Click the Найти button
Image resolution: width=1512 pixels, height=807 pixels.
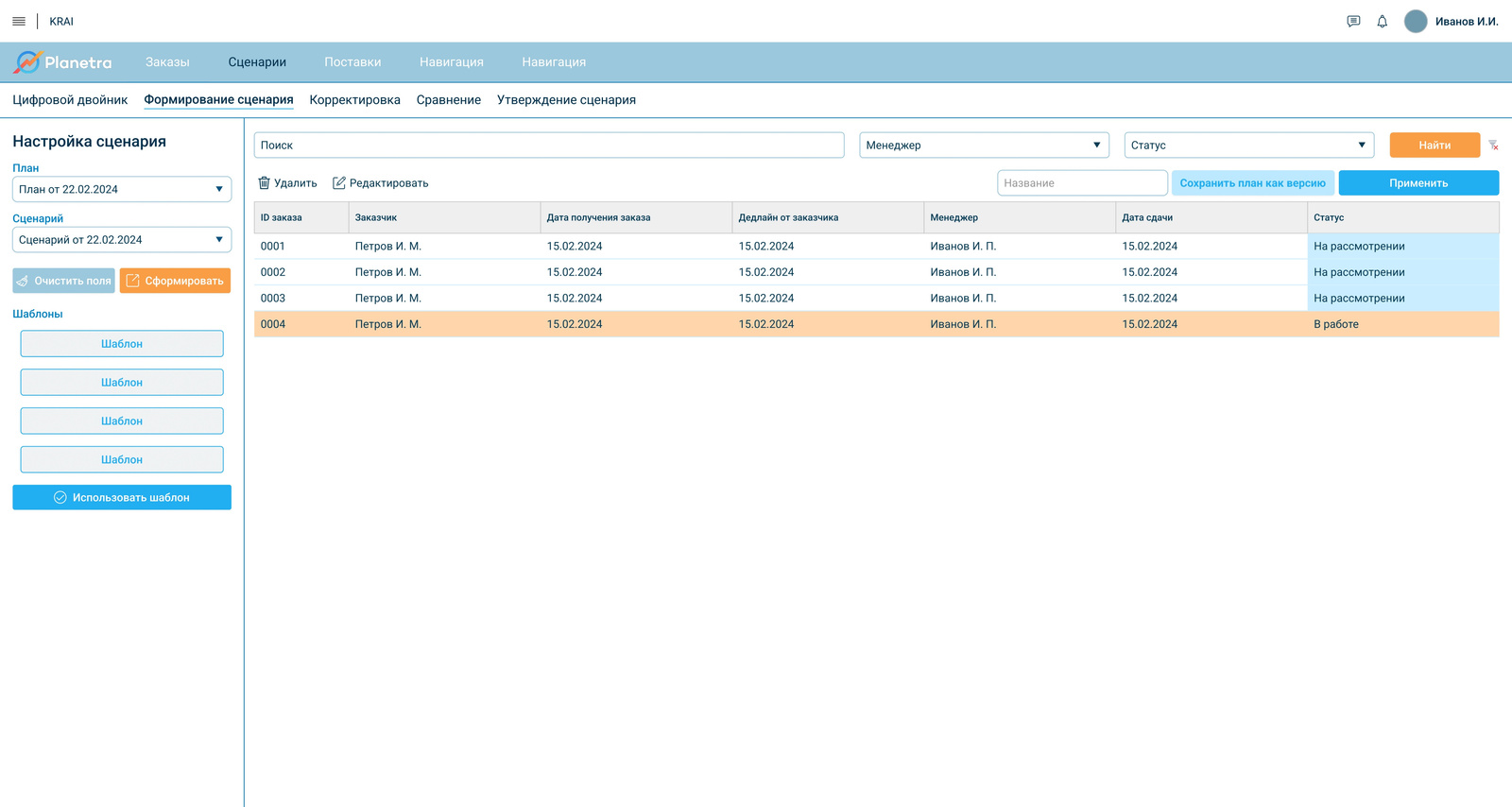point(1435,145)
